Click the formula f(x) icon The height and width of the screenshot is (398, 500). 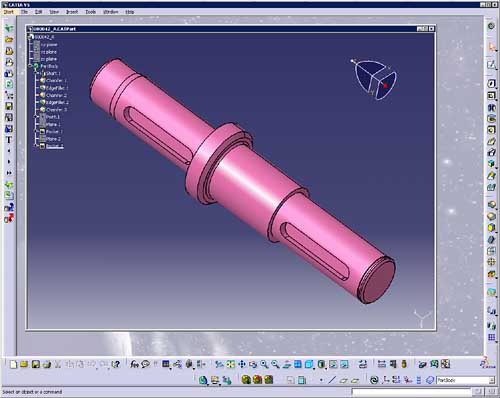134,364
